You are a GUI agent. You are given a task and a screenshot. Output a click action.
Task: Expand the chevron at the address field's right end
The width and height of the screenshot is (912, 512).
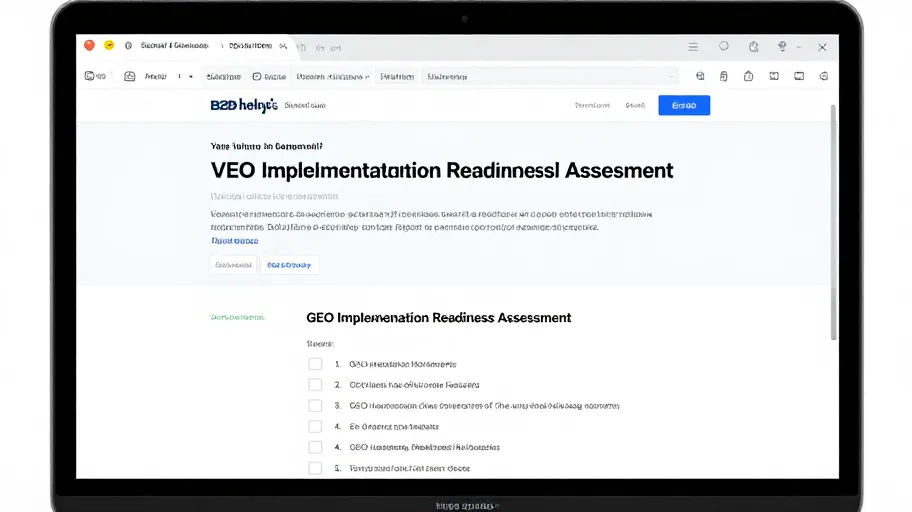671,77
